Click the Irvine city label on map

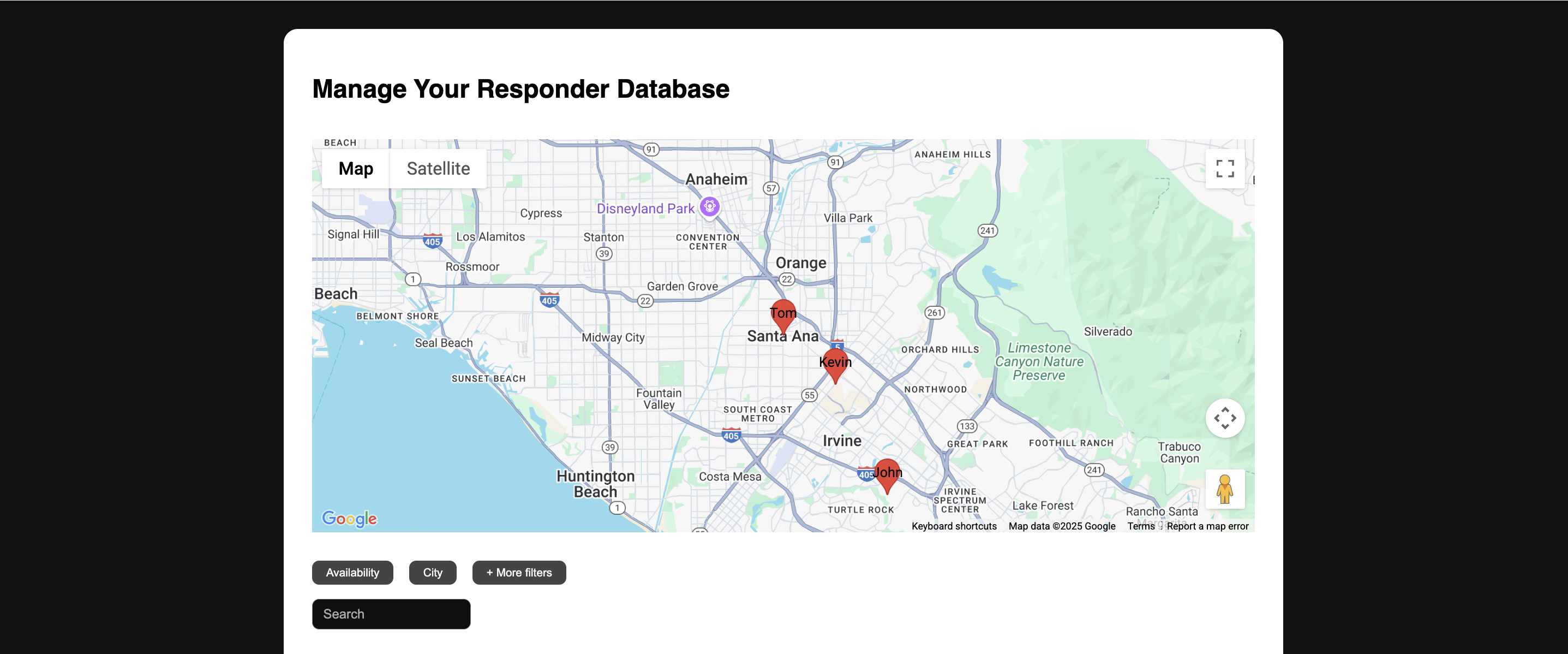[841, 441]
